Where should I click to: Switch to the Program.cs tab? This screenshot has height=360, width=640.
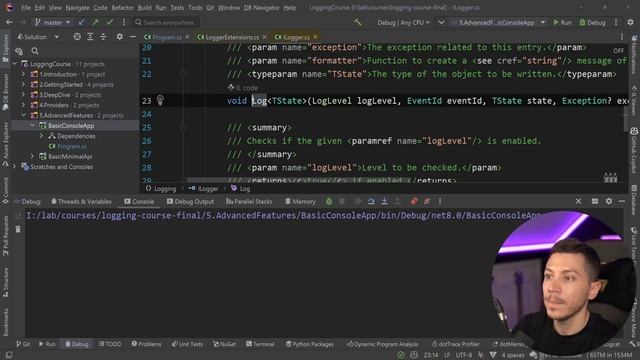[x=167, y=37]
